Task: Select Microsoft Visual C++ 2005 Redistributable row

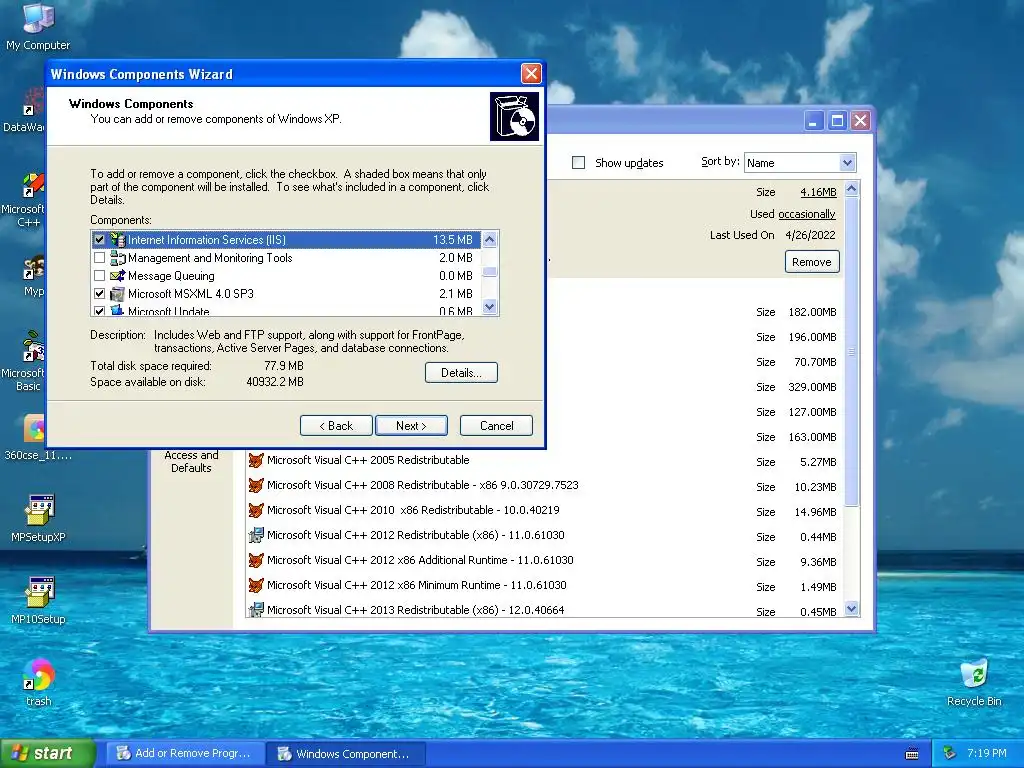Action: pos(544,461)
